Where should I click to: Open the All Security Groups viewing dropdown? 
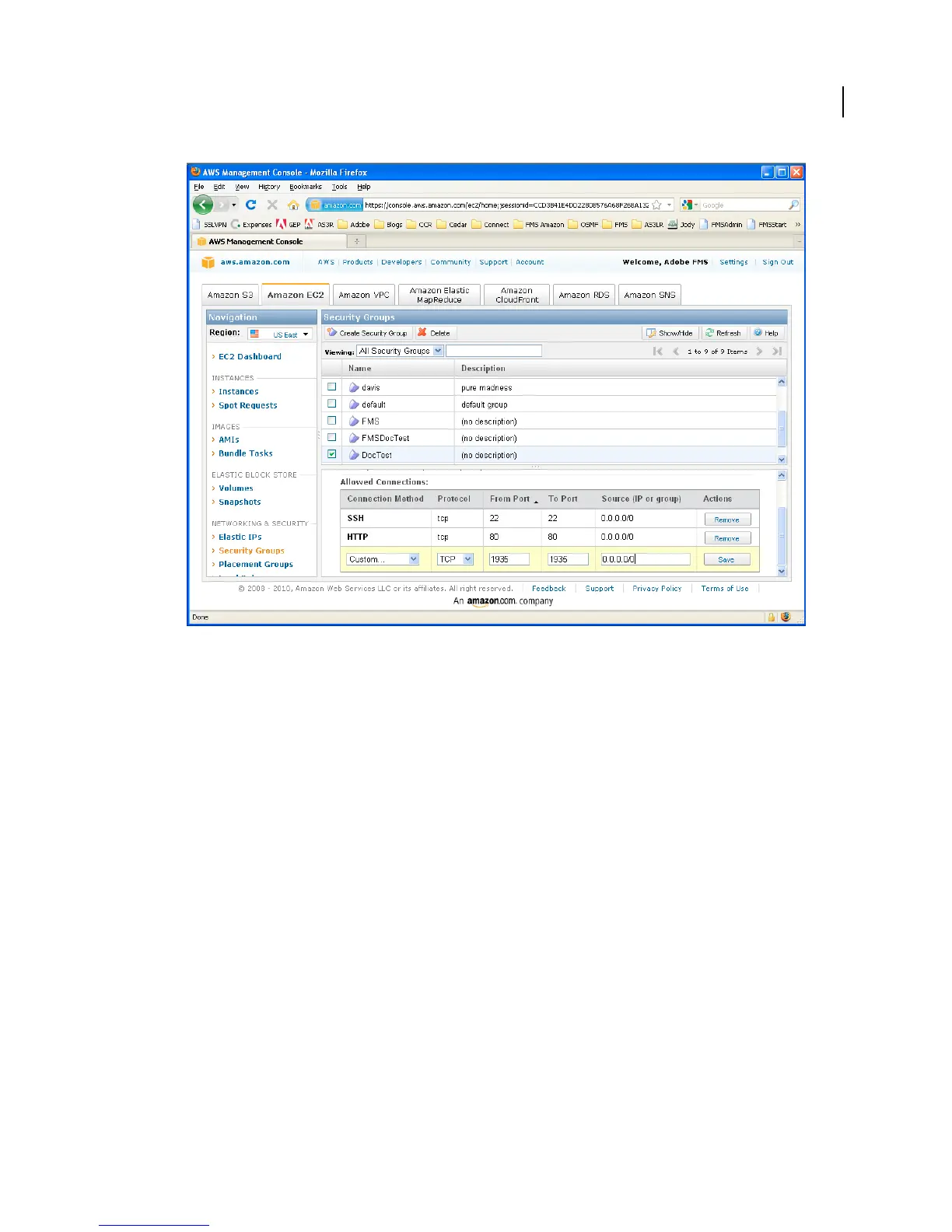[400, 351]
